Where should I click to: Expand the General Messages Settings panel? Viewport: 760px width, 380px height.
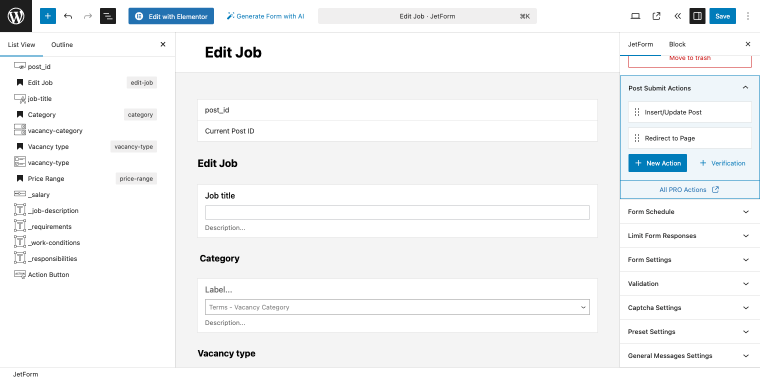tap(690, 356)
